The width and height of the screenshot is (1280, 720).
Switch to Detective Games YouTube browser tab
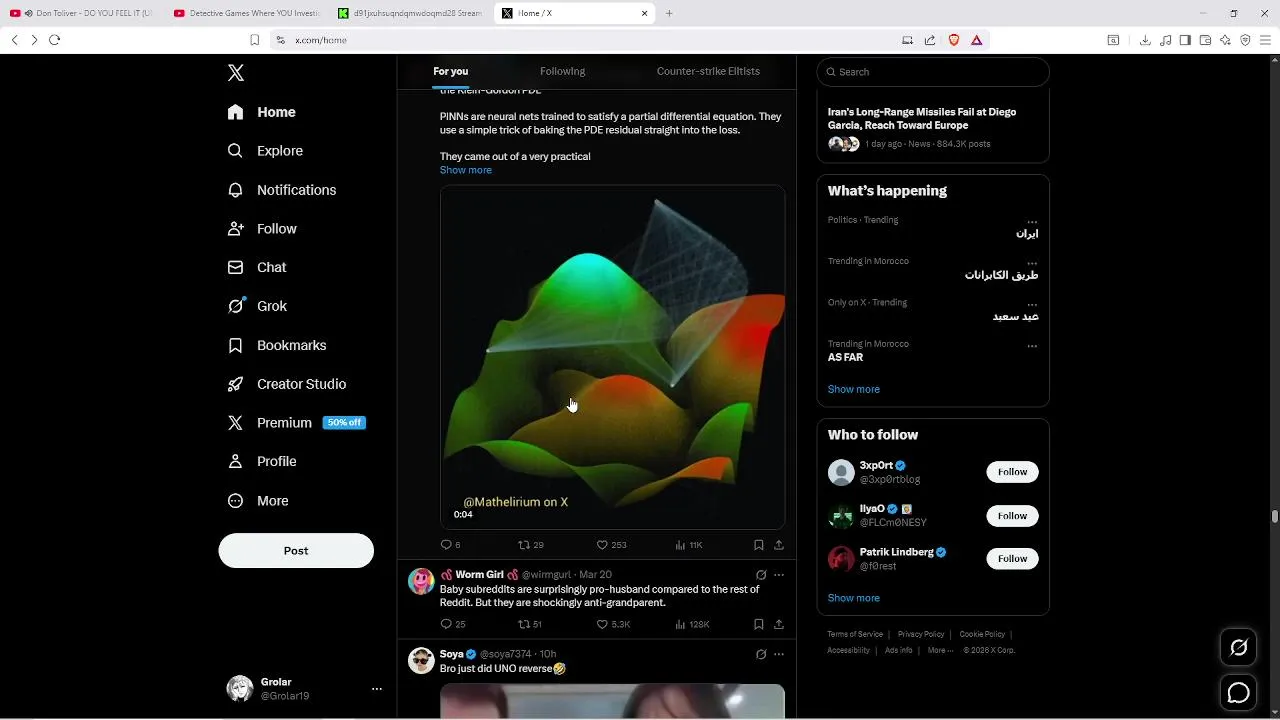(x=246, y=13)
